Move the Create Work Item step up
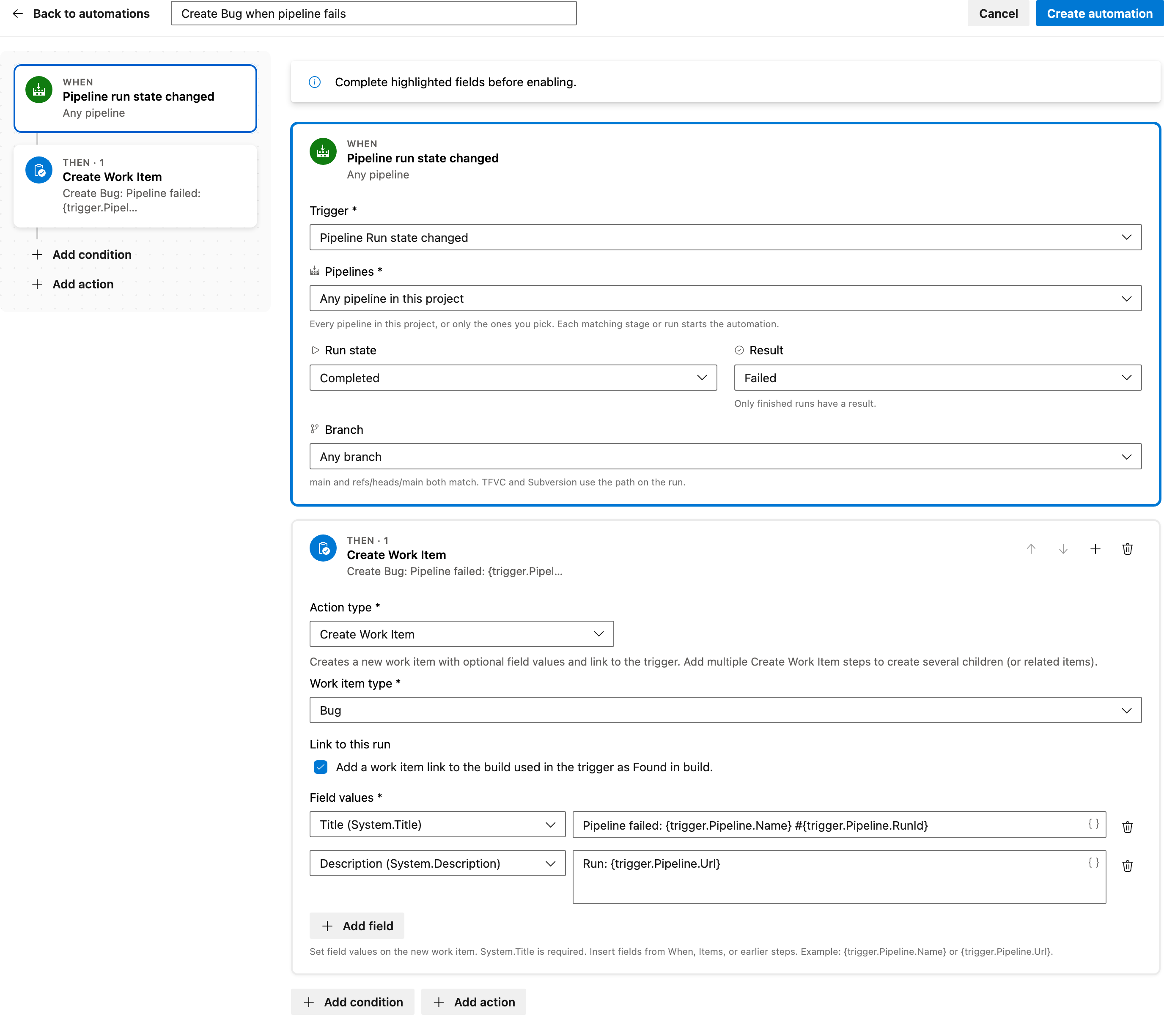 click(1031, 549)
